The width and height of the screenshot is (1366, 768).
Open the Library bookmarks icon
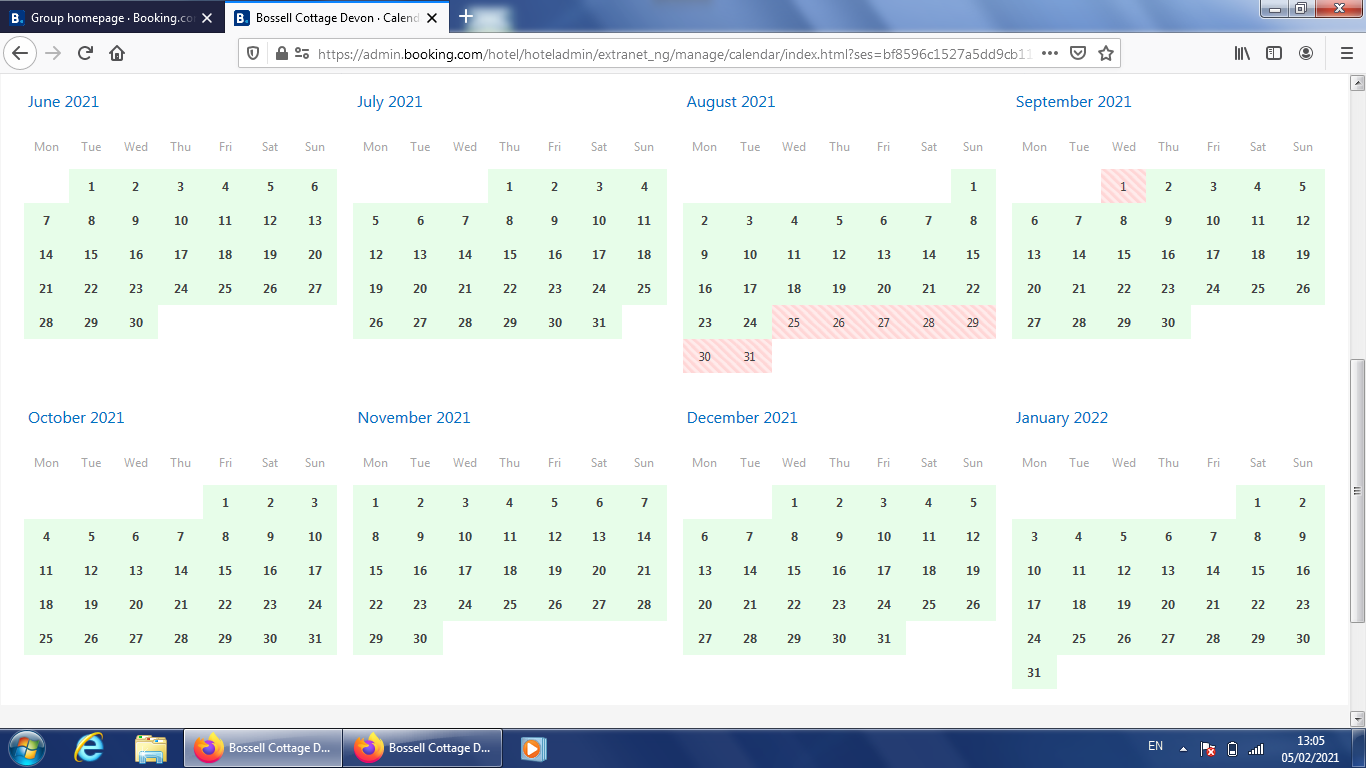pos(1242,53)
